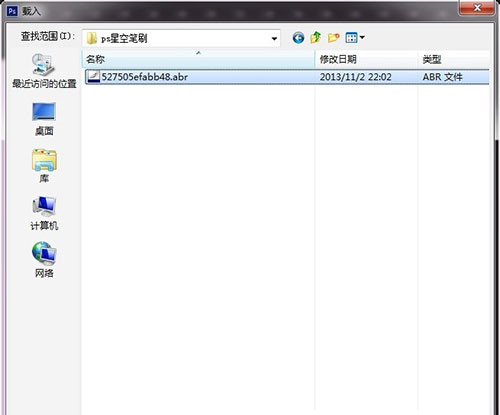Sort files by 名称 column header
The image size is (500, 415).
198,59
